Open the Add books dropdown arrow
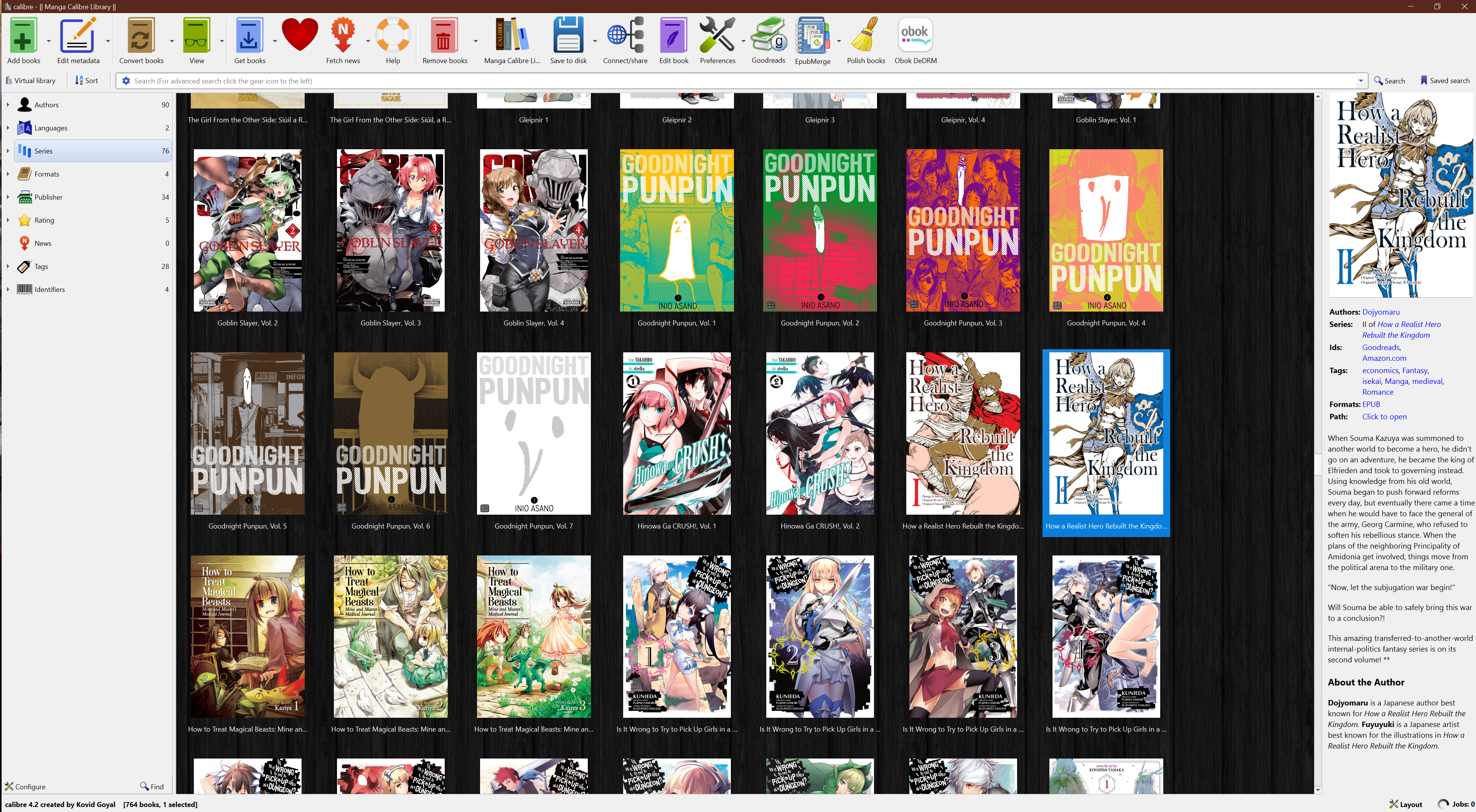Screen dimensions: 1476x812 click(49, 41)
